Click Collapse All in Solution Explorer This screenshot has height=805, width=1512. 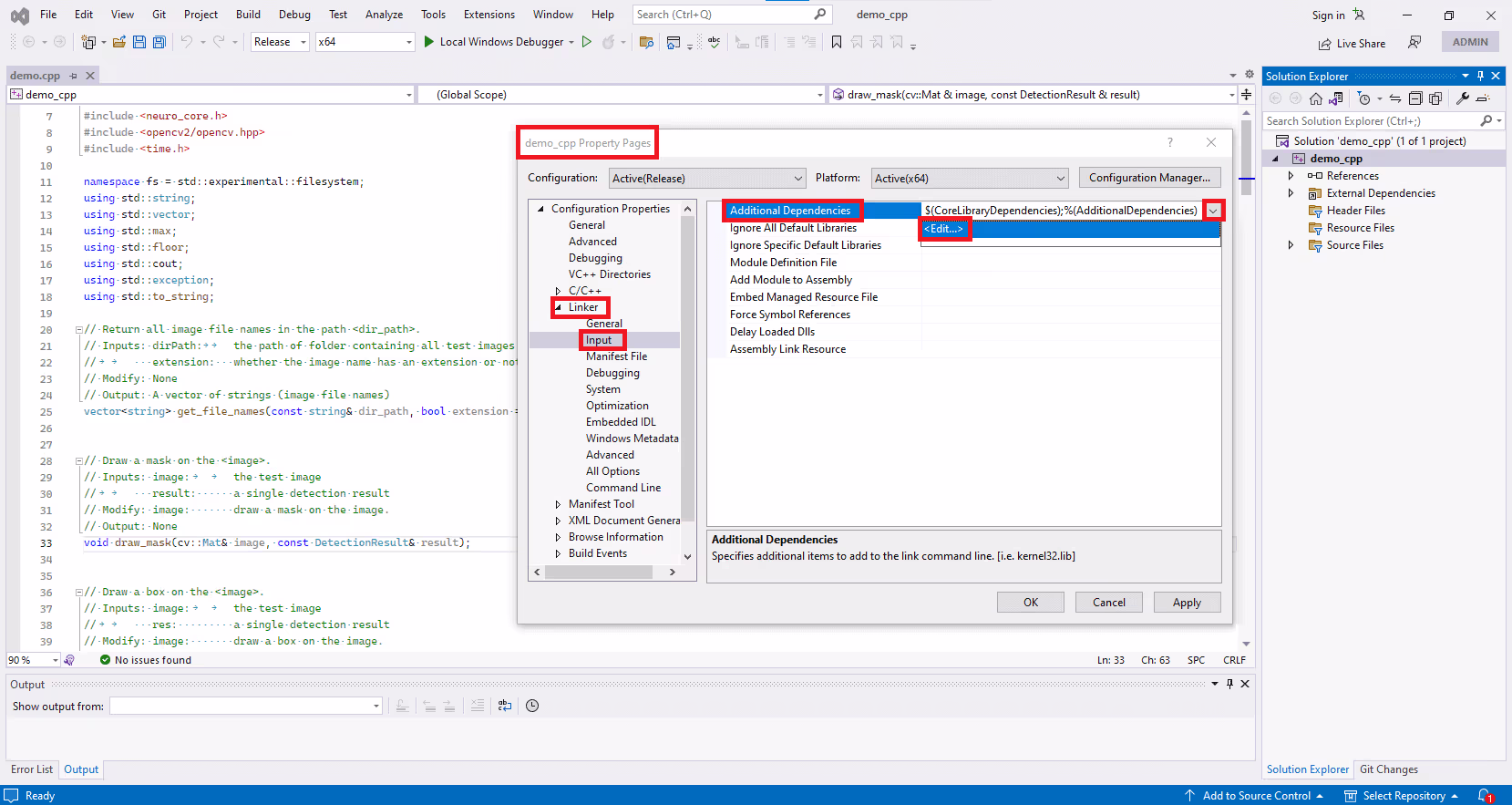coord(1415,98)
